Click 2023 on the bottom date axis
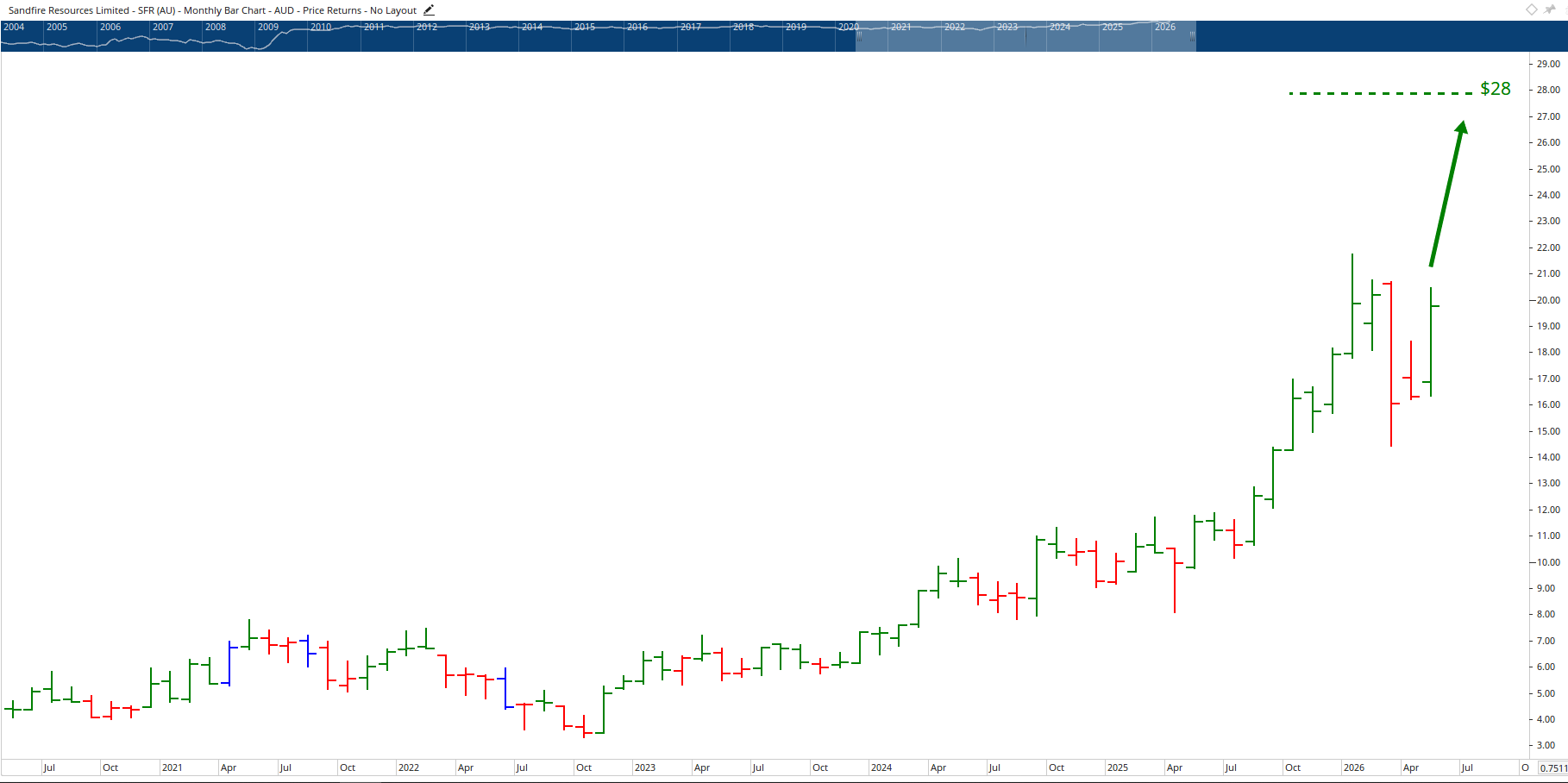This screenshot has width=1568, height=783. tap(645, 767)
